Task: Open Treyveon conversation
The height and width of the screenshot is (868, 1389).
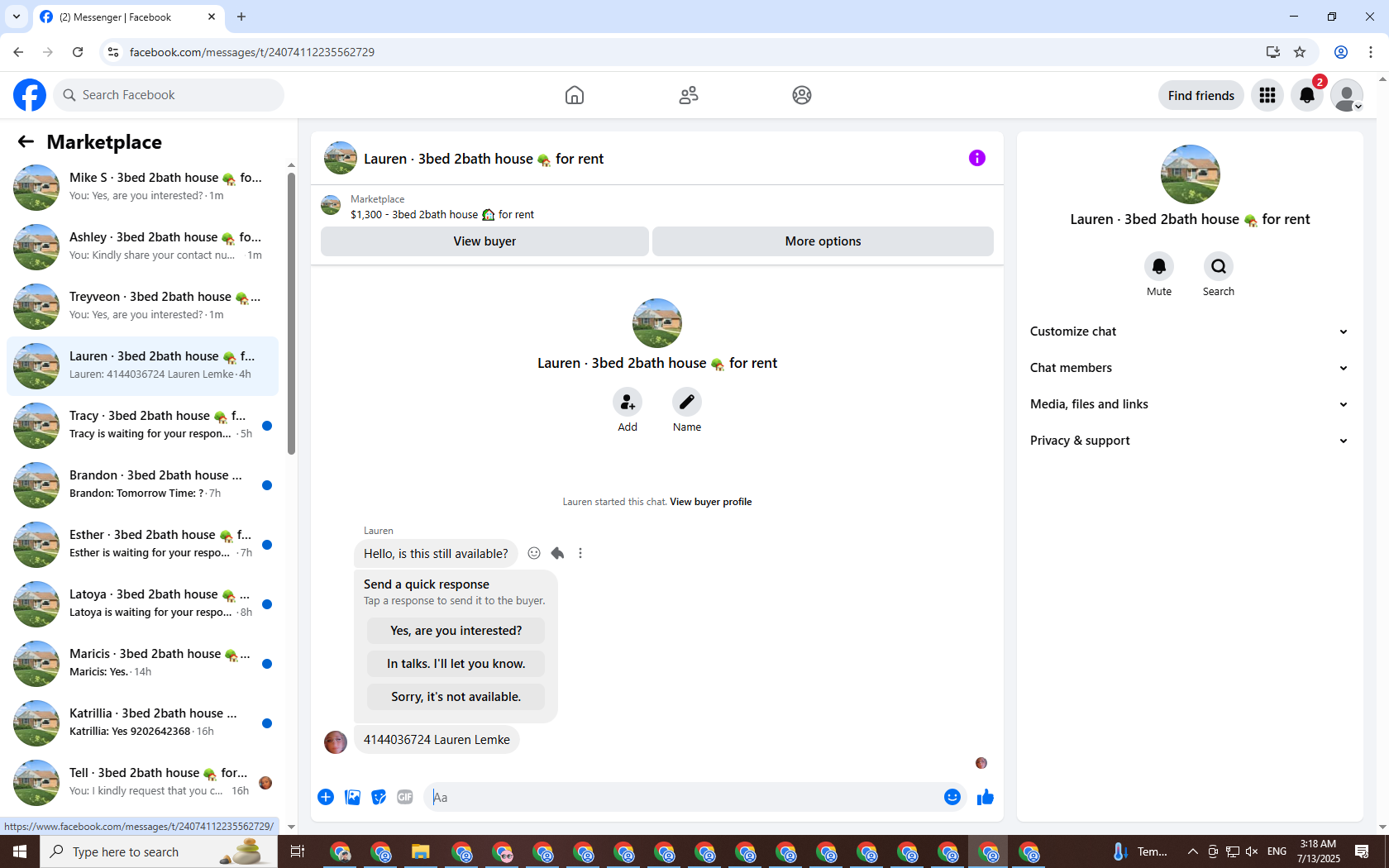Action: [142, 306]
